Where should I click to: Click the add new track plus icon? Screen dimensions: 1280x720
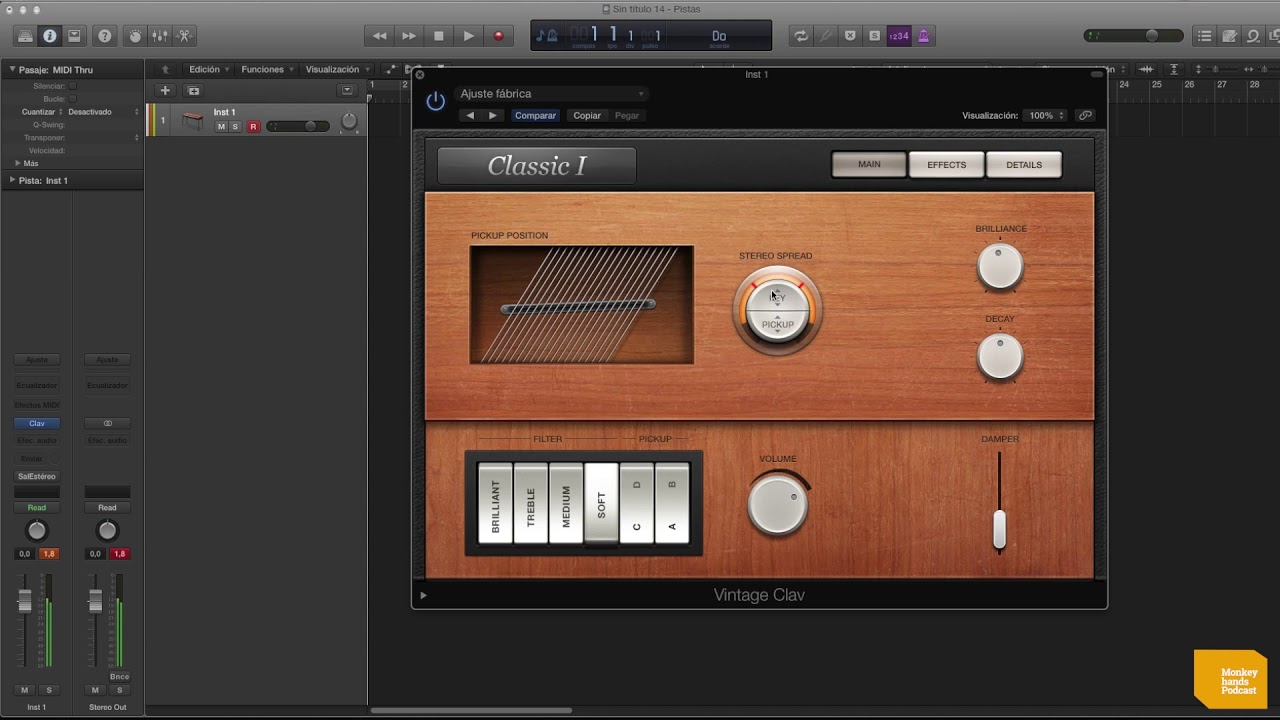(x=165, y=90)
